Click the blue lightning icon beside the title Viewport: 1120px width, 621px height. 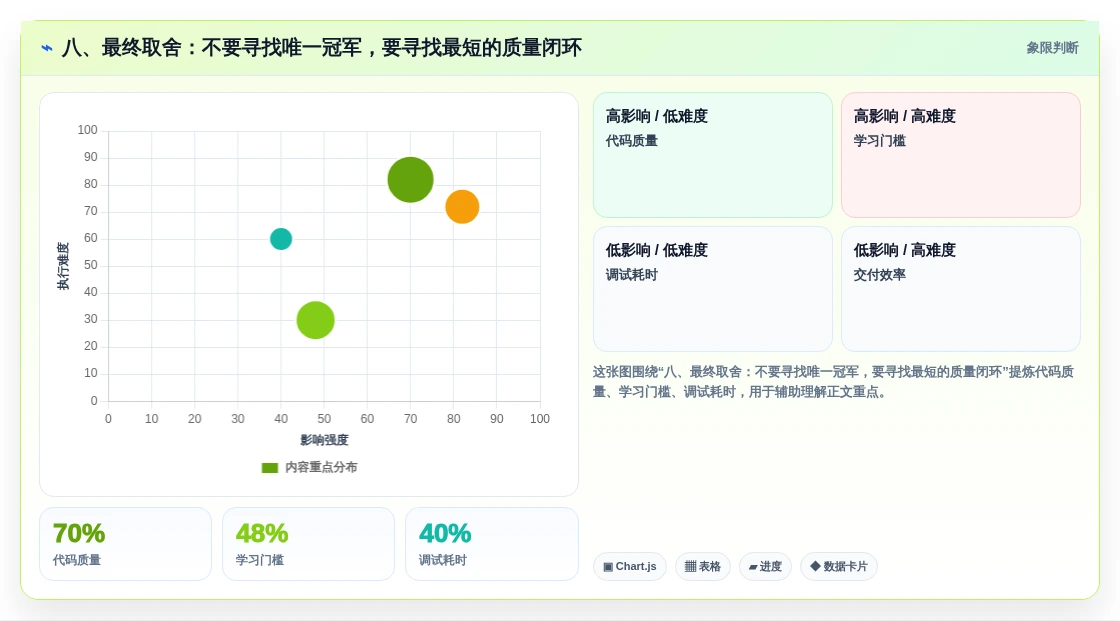(x=47, y=48)
